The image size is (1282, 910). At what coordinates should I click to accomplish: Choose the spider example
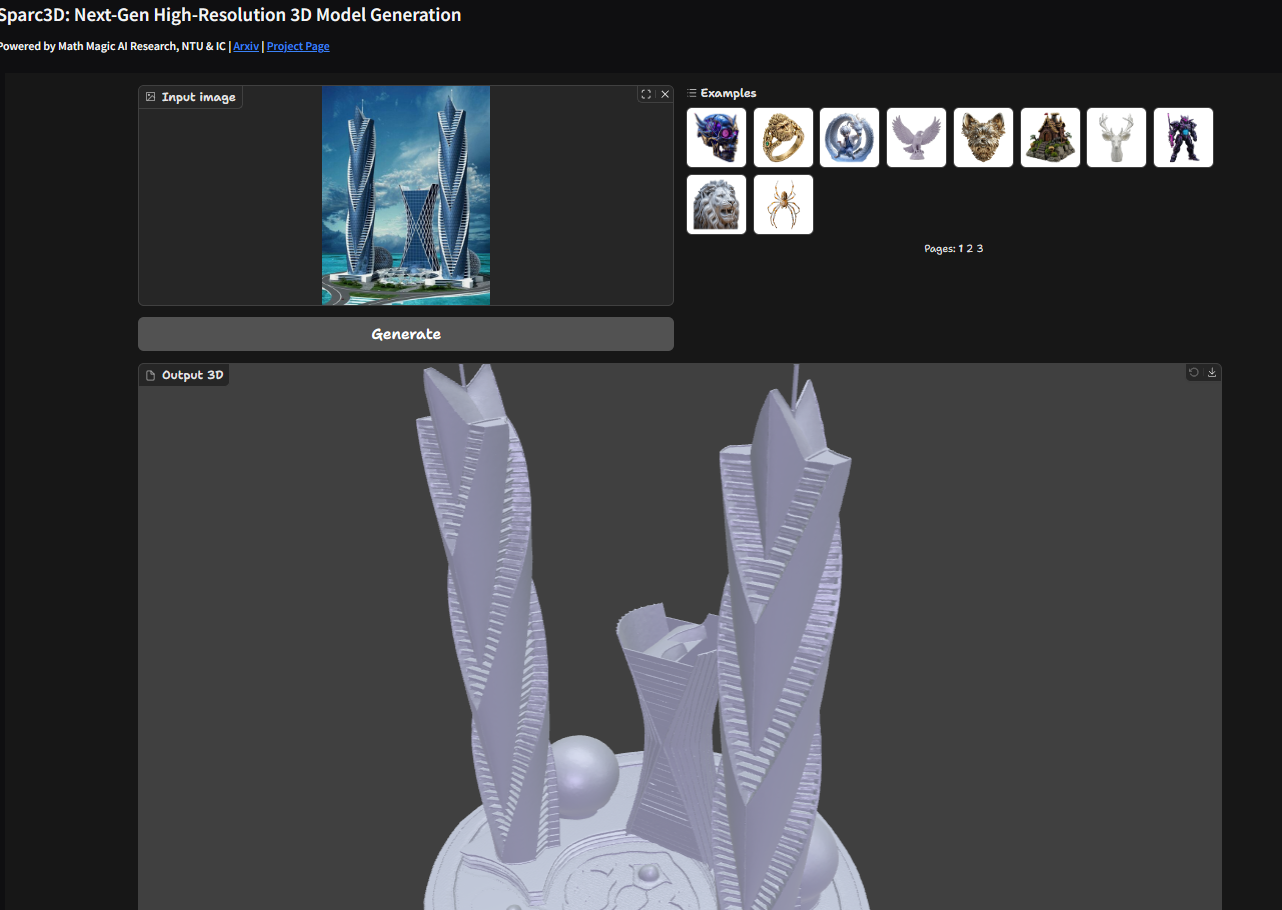point(783,204)
